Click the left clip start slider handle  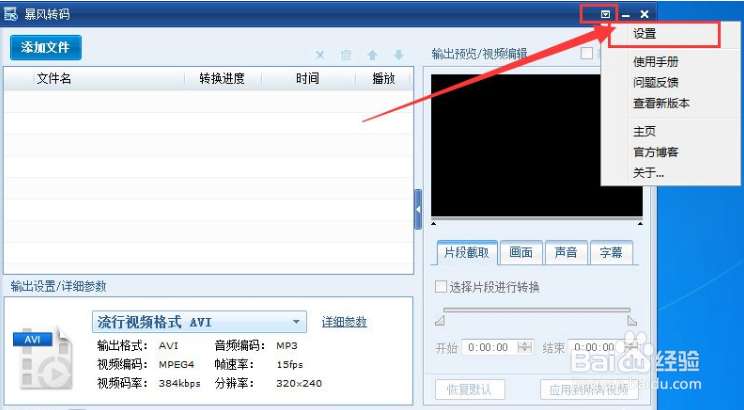coord(440,321)
